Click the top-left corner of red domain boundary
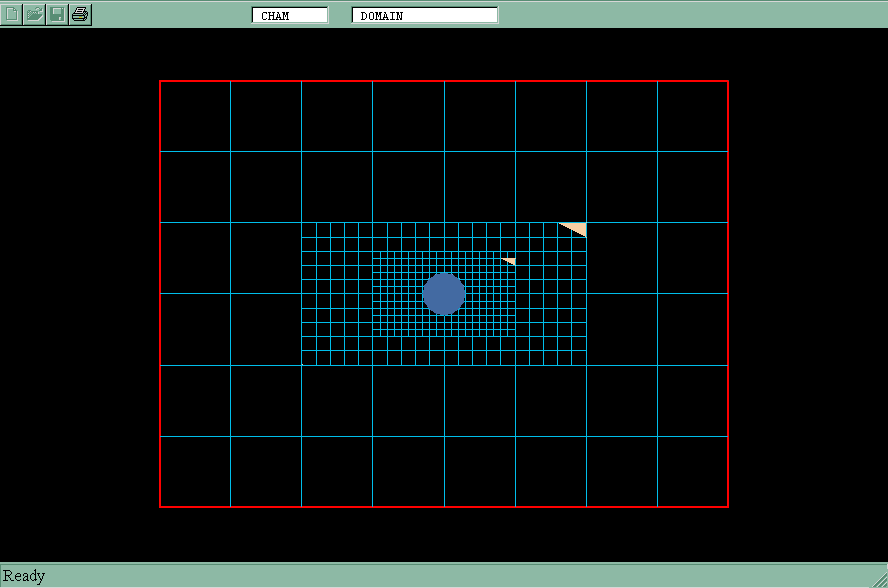The height and width of the screenshot is (588, 888). point(160,81)
